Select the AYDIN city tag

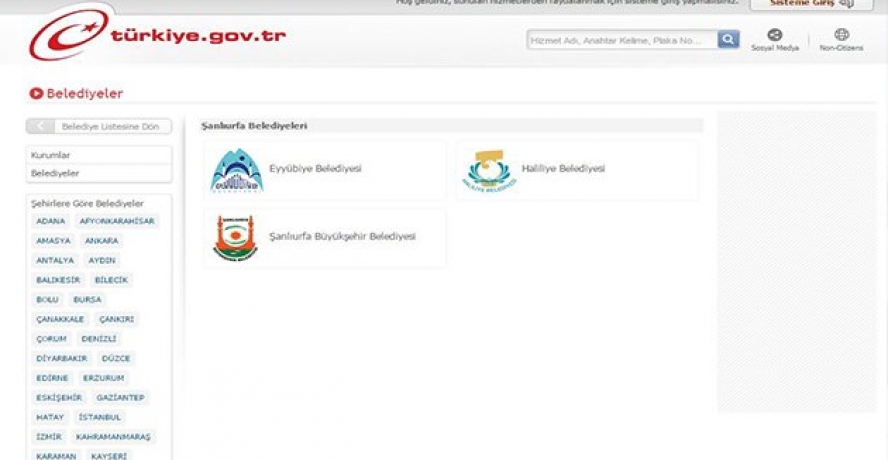click(x=102, y=261)
